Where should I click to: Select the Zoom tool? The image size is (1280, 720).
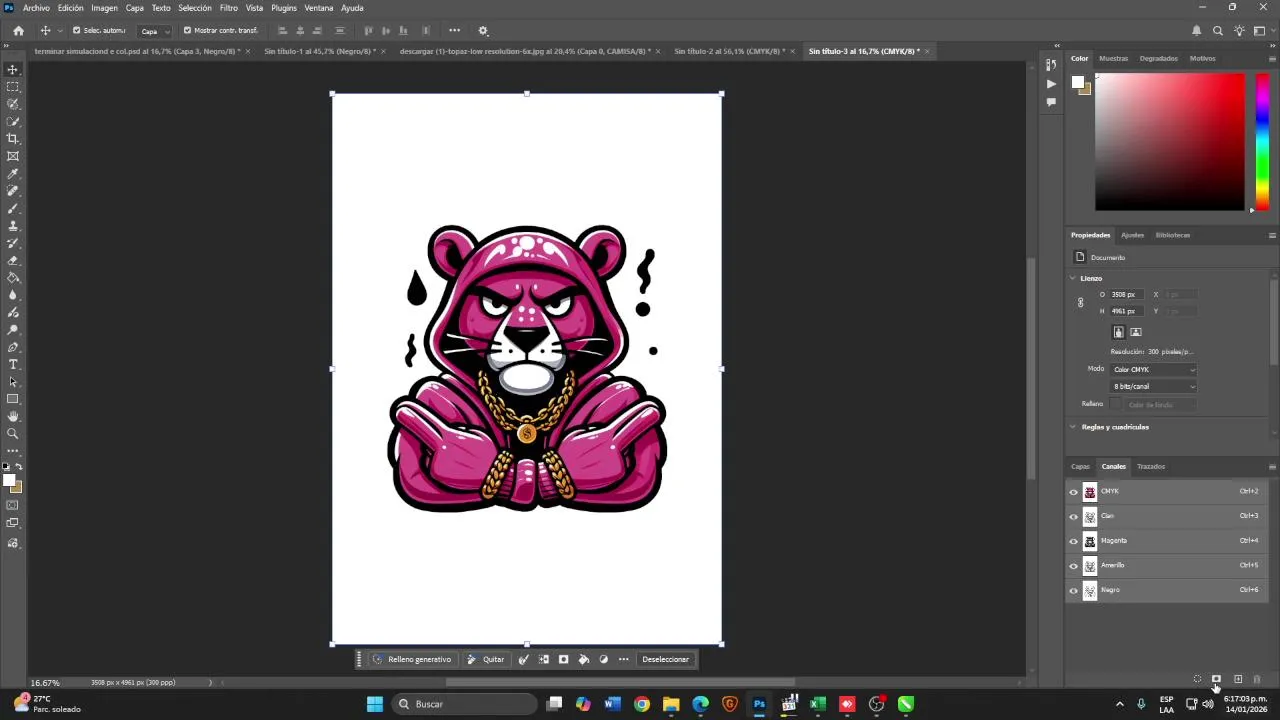(x=13, y=433)
